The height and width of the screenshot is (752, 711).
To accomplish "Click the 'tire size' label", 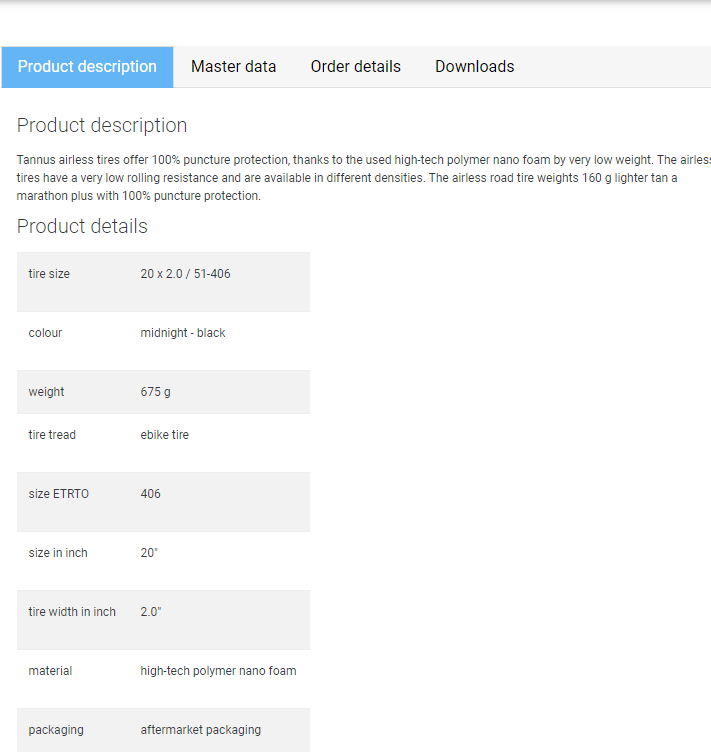I will click(49, 274).
